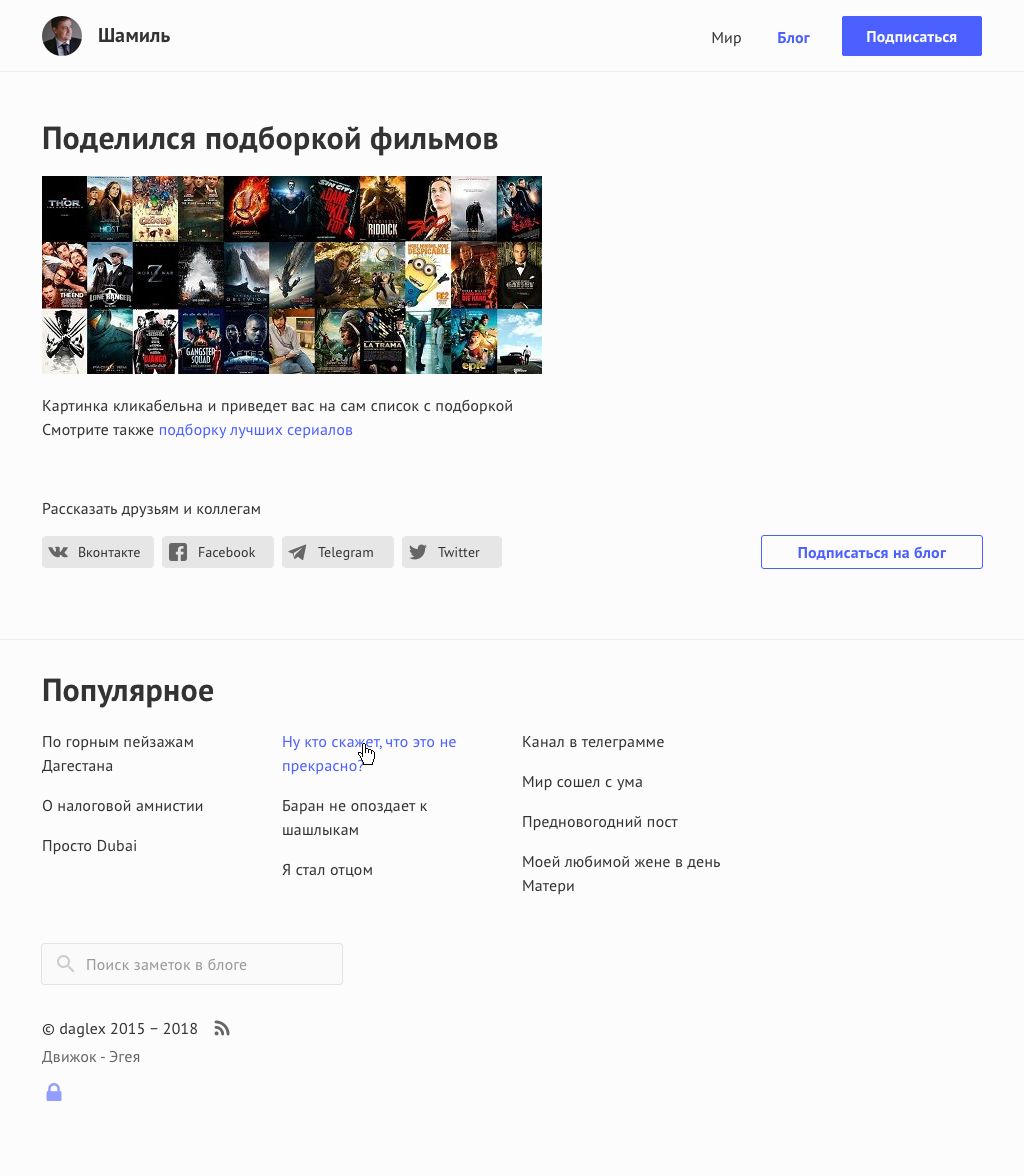1024x1176 pixels.
Task: Click the Популярное section heading
Action: coord(128,691)
